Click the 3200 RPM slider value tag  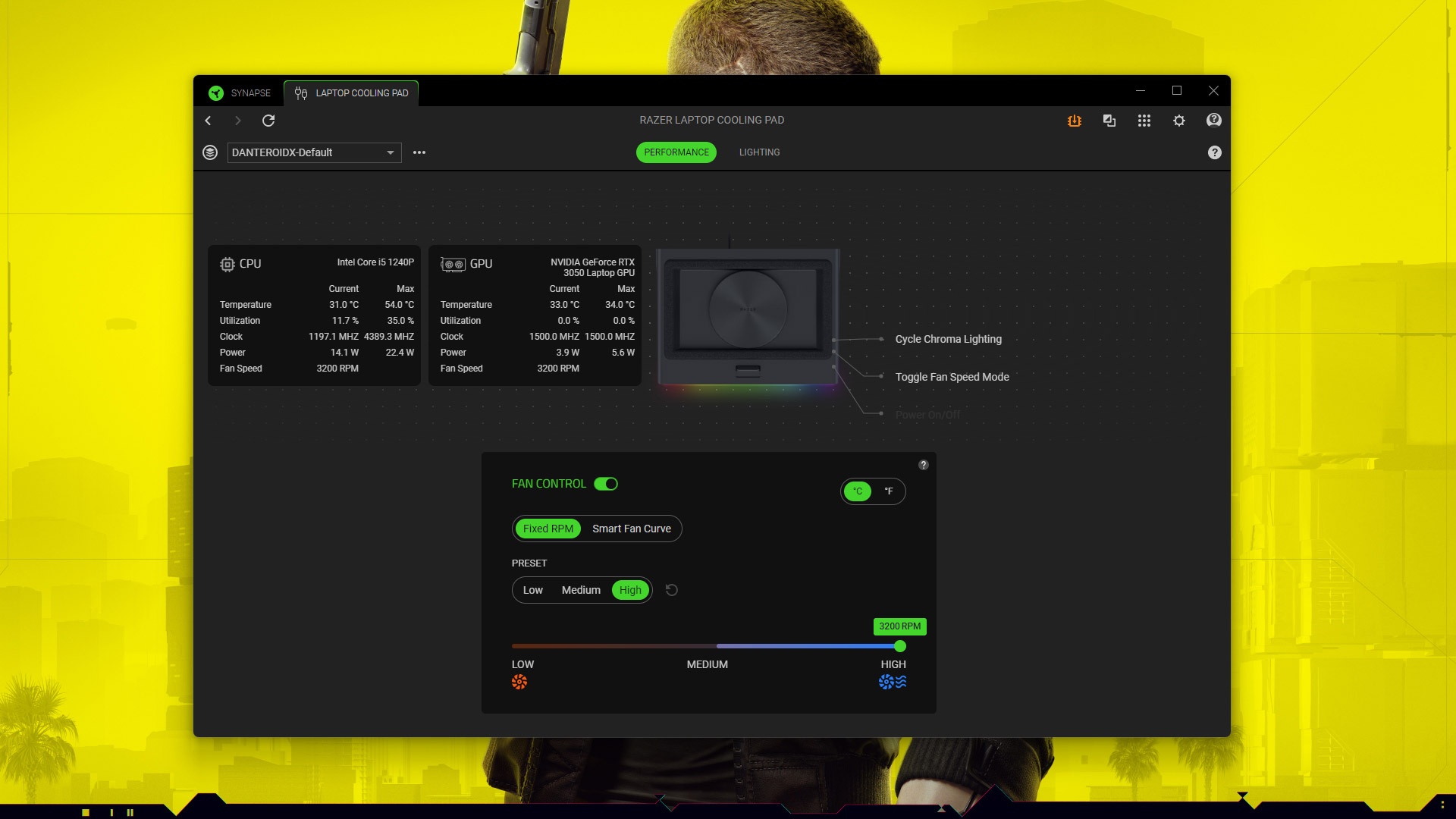900,626
